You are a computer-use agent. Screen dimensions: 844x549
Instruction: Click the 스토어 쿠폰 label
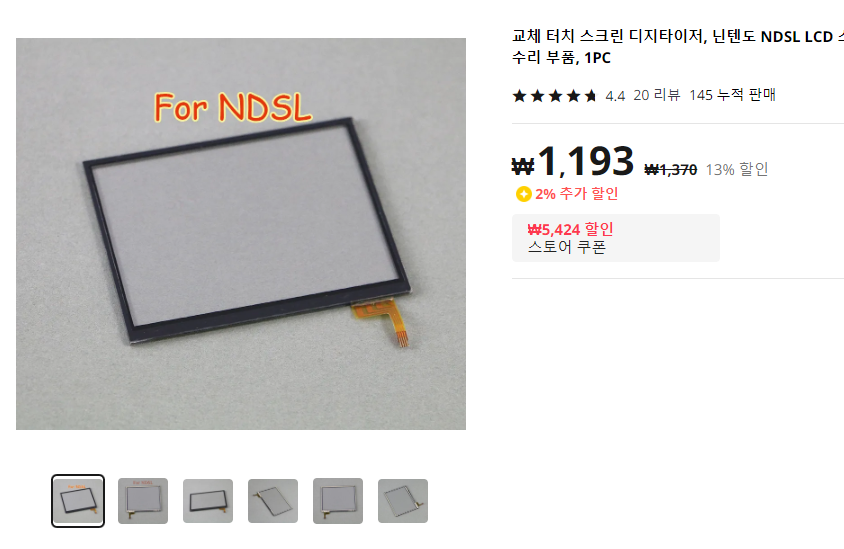pyautogui.click(x=567, y=247)
